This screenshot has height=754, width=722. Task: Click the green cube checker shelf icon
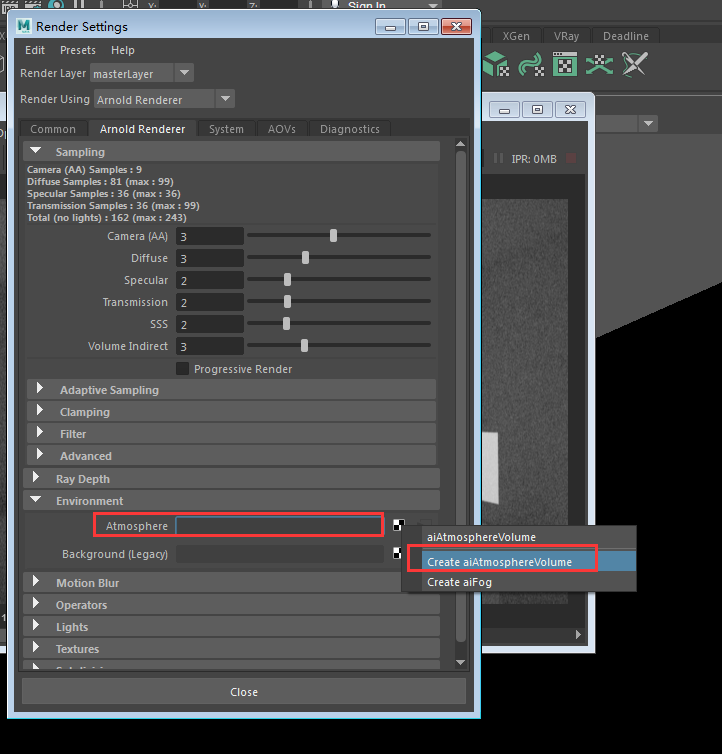(495, 64)
